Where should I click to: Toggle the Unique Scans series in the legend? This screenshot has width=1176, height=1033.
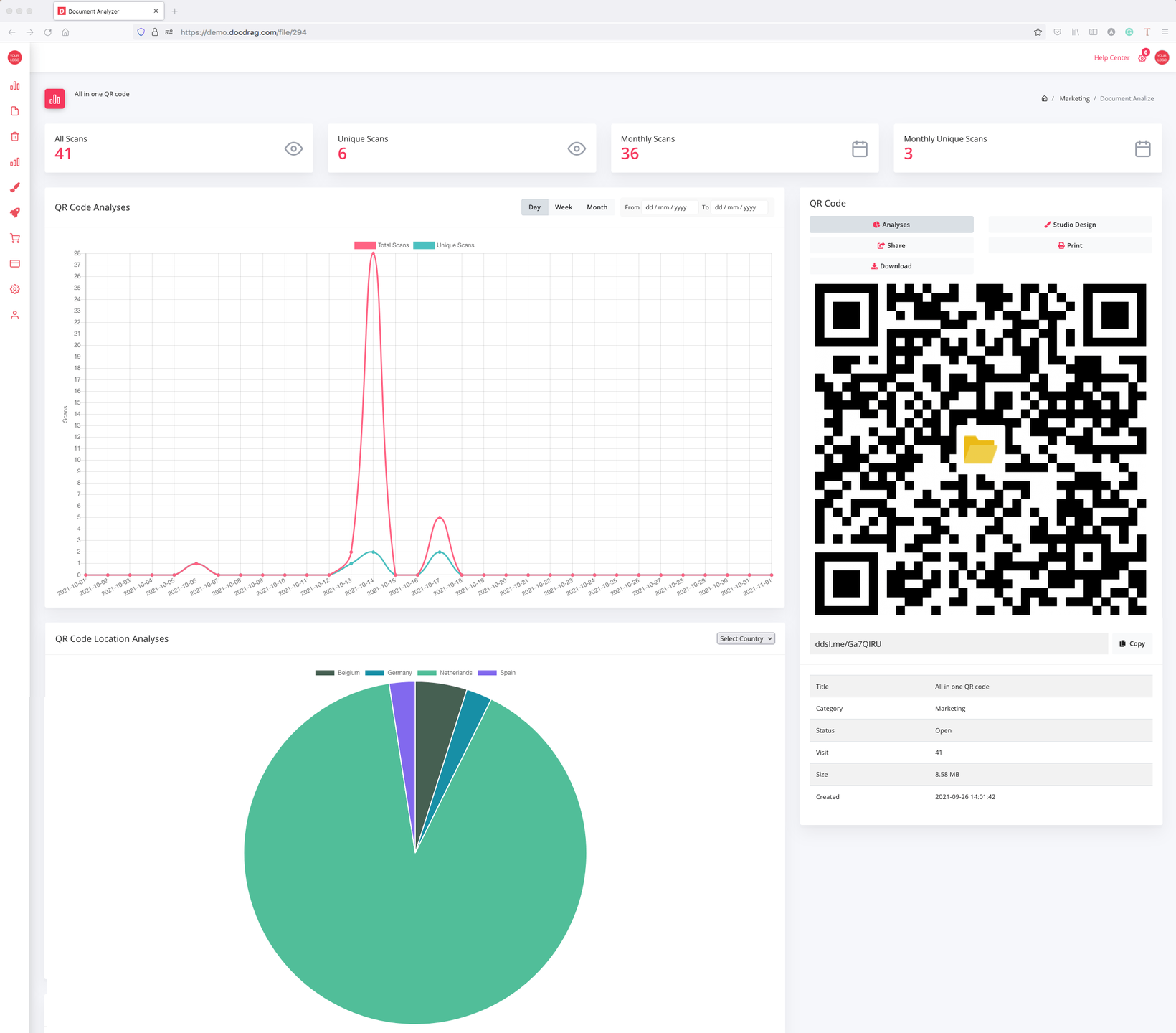point(444,245)
